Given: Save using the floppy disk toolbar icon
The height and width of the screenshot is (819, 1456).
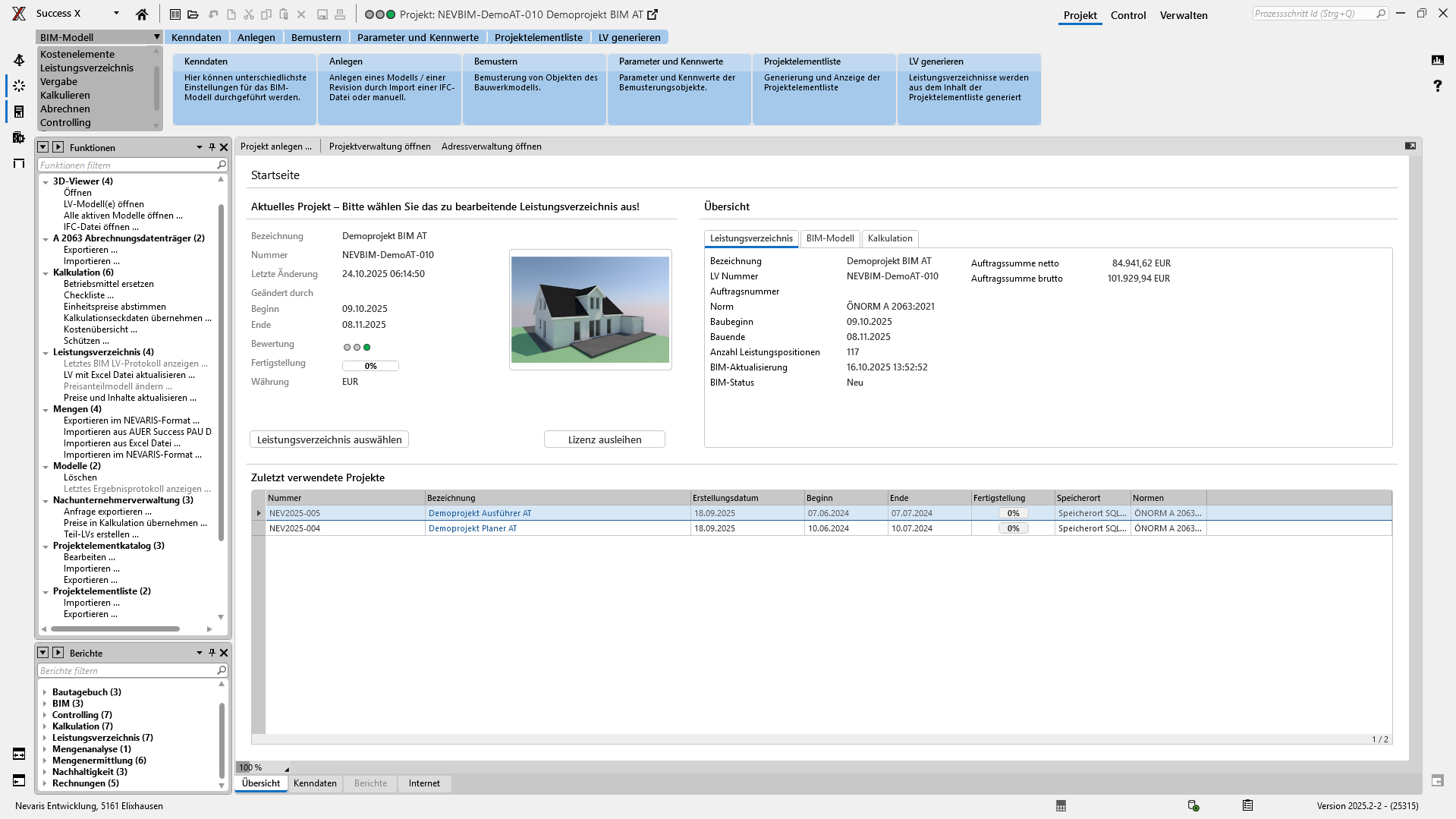Looking at the screenshot, I should (322, 14).
